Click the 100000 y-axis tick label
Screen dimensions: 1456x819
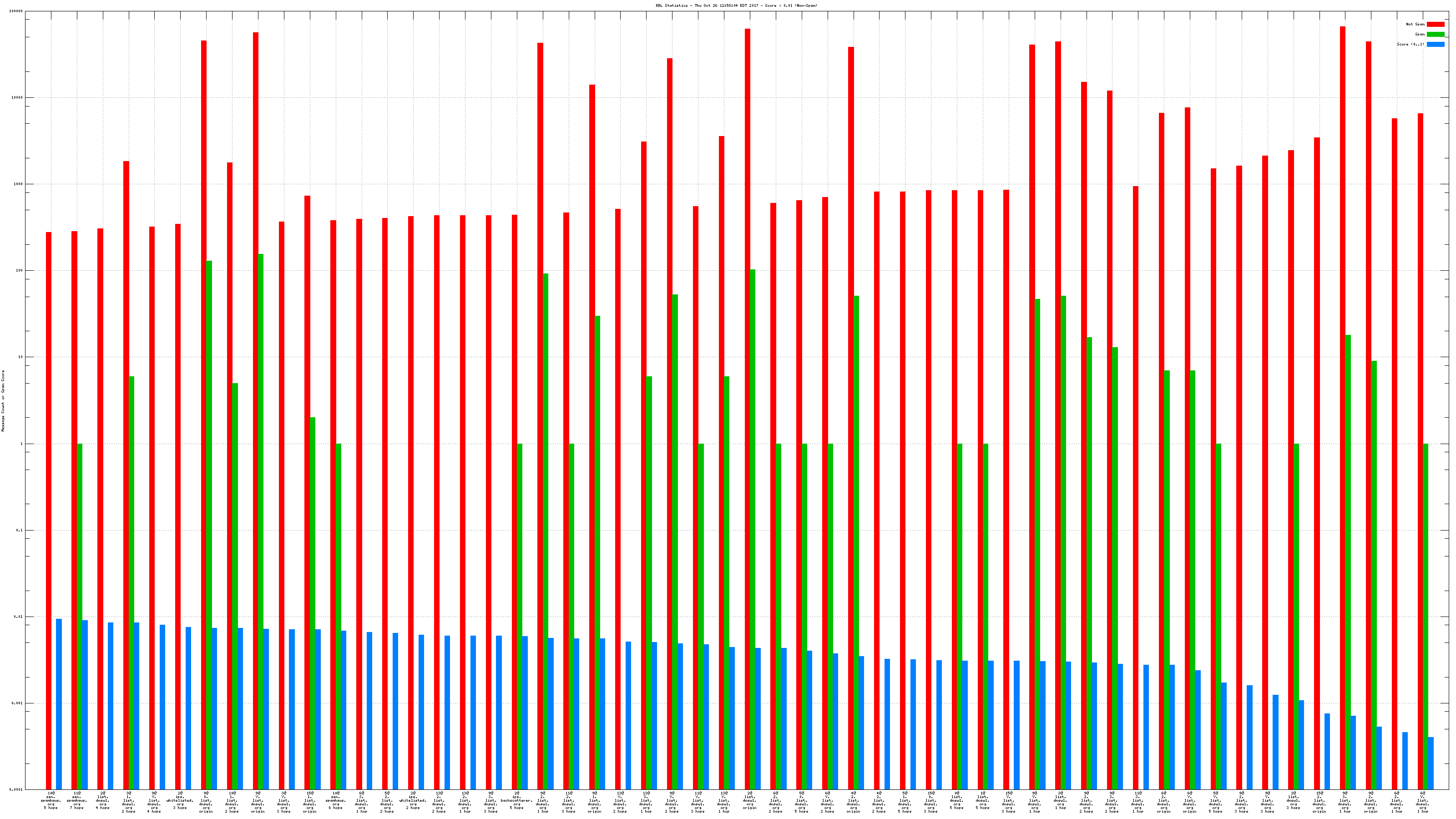[x=16, y=11]
